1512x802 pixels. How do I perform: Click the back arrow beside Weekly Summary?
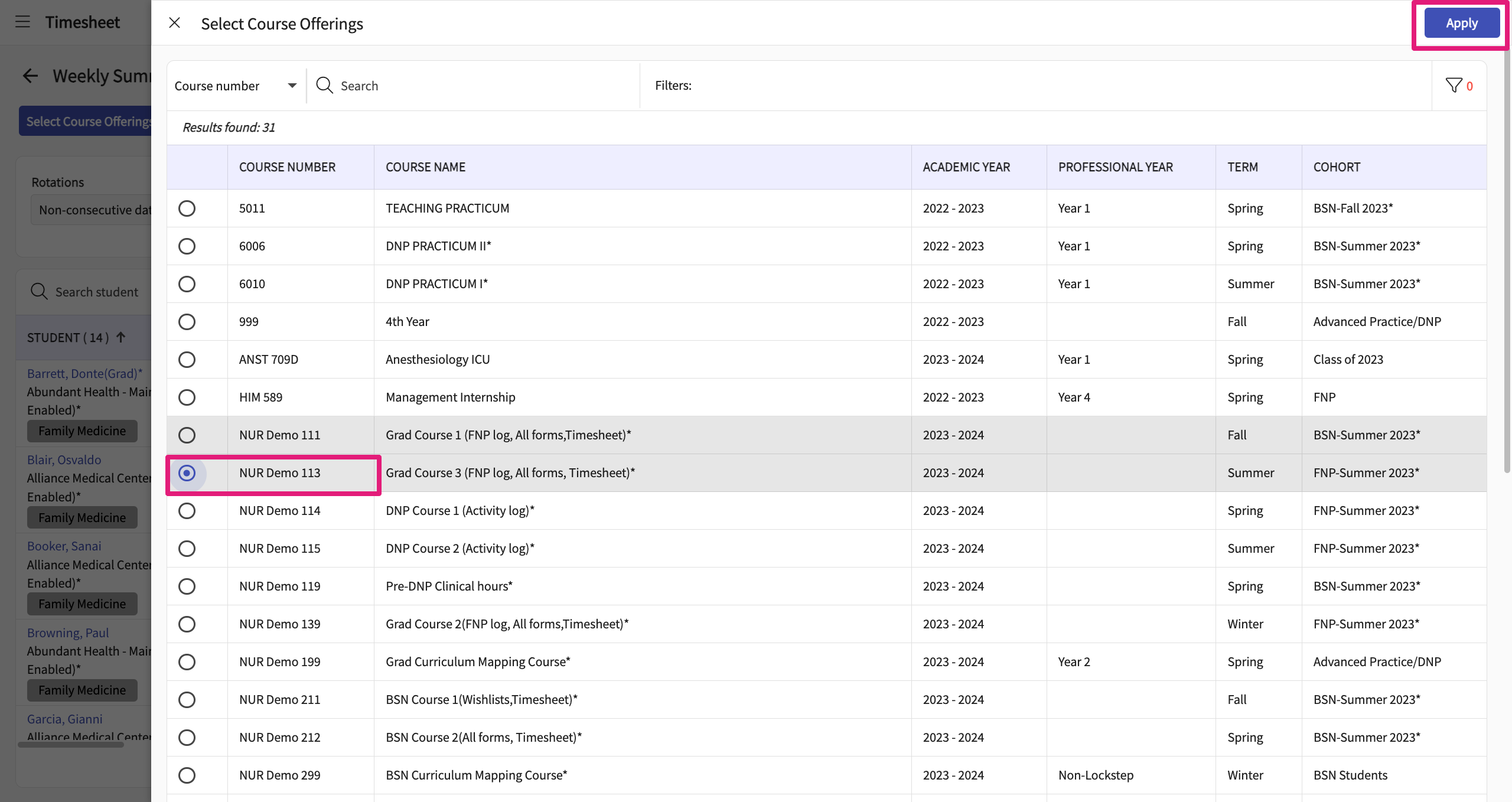click(x=30, y=76)
